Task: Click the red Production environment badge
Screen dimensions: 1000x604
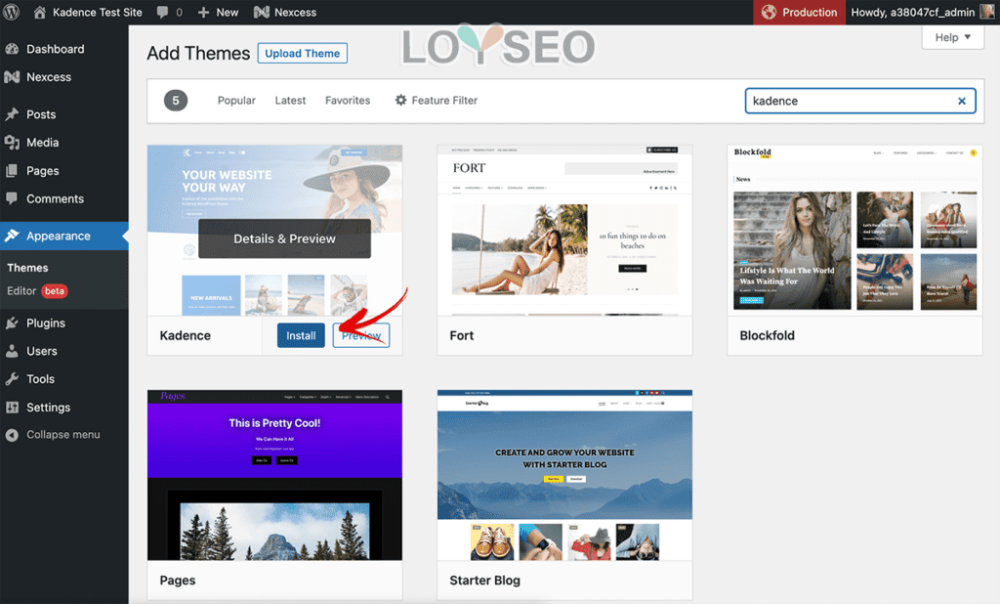Action: tap(799, 12)
